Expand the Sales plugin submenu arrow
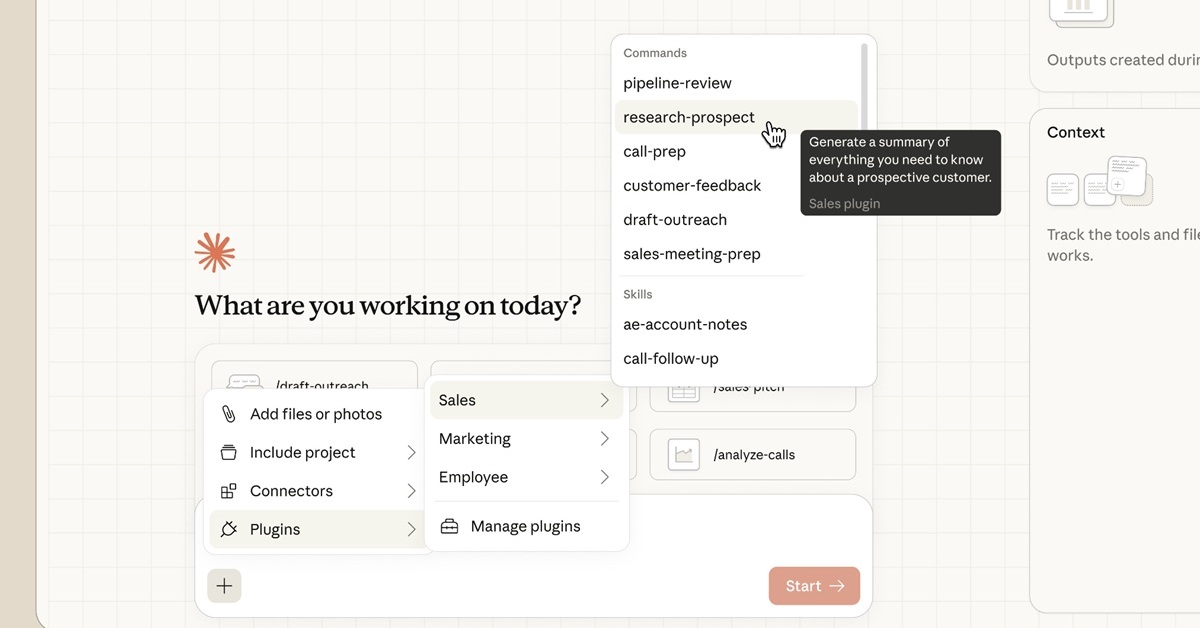 pyautogui.click(x=604, y=400)
